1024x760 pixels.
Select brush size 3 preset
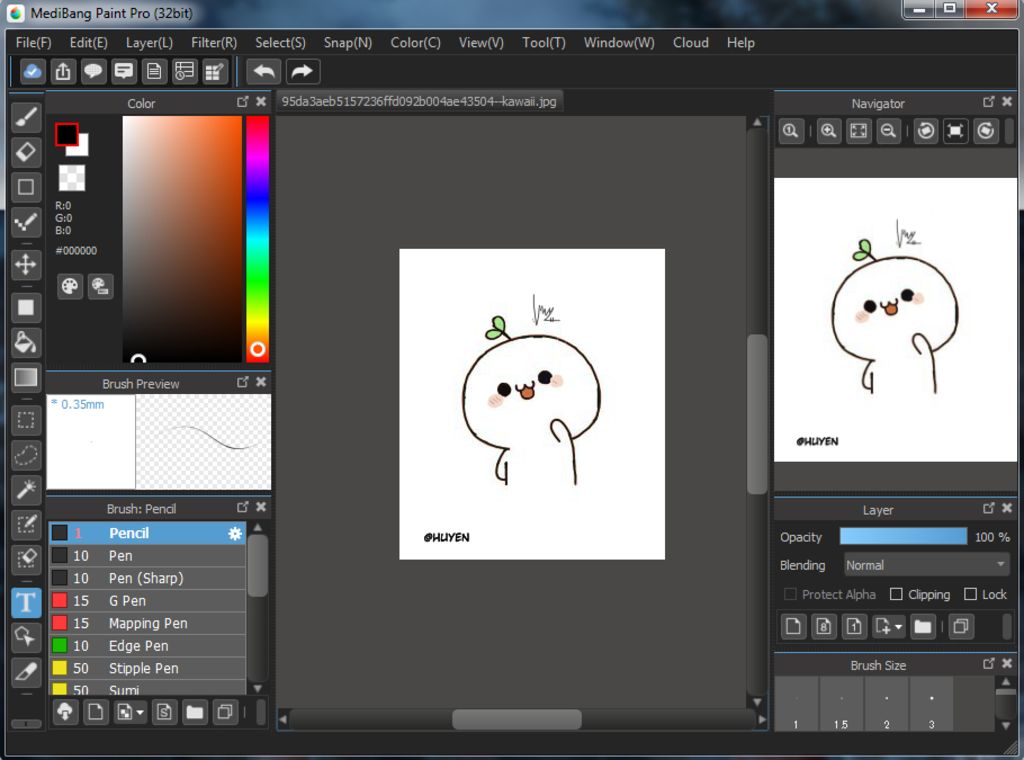pyautogui.click(x=932, y=705)
